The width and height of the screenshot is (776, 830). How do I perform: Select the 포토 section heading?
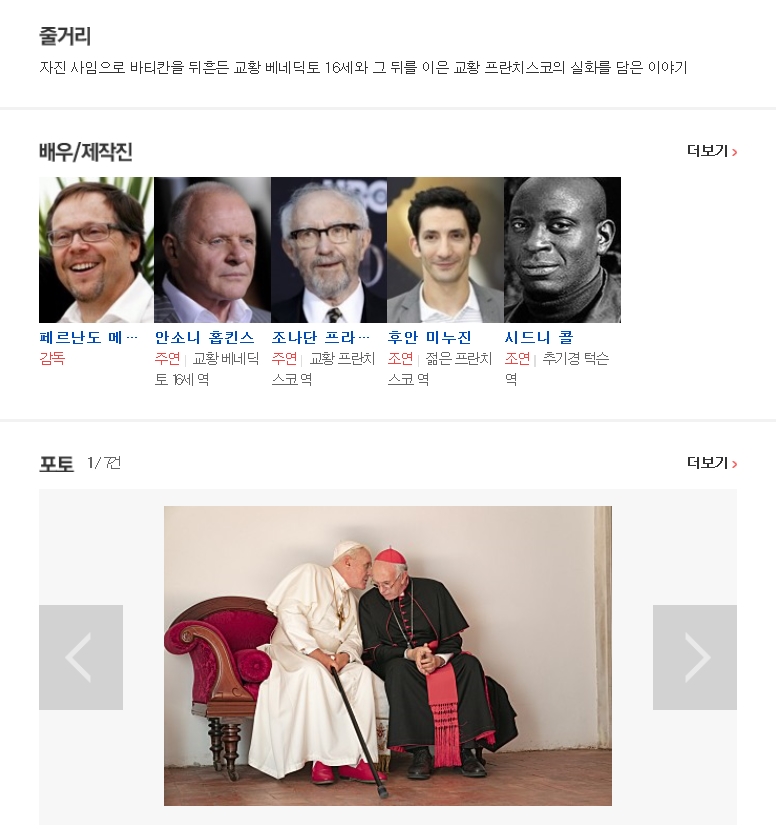[56, 464]
